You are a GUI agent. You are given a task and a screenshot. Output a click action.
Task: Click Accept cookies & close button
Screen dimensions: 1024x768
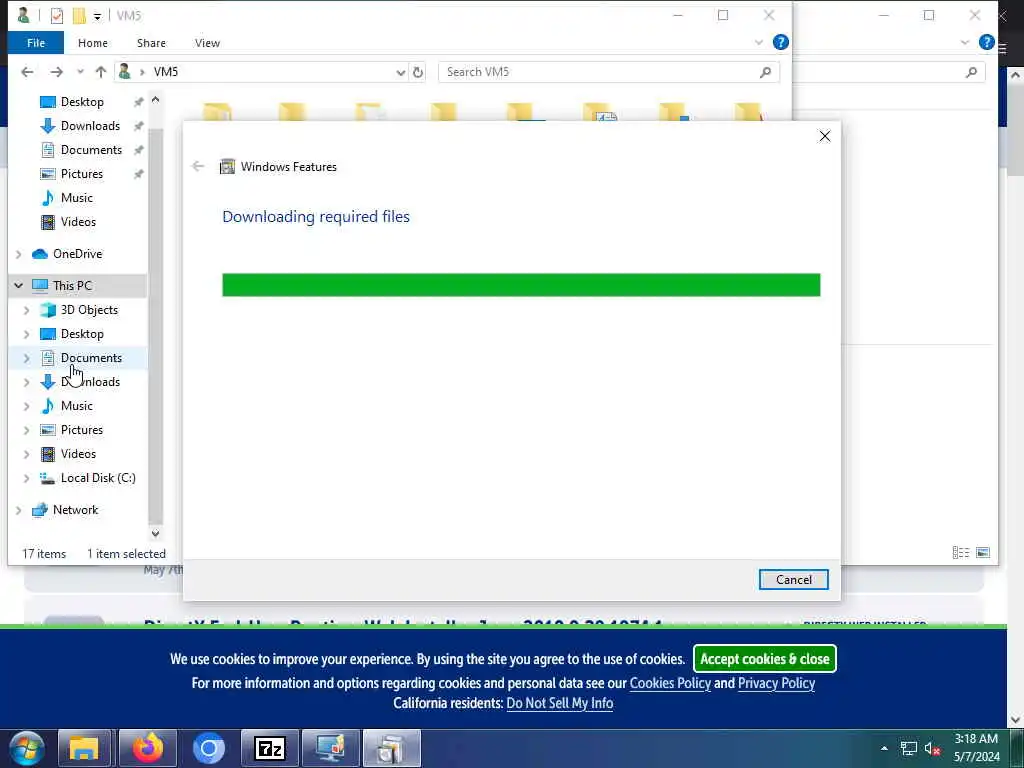[x=765, y=659]
